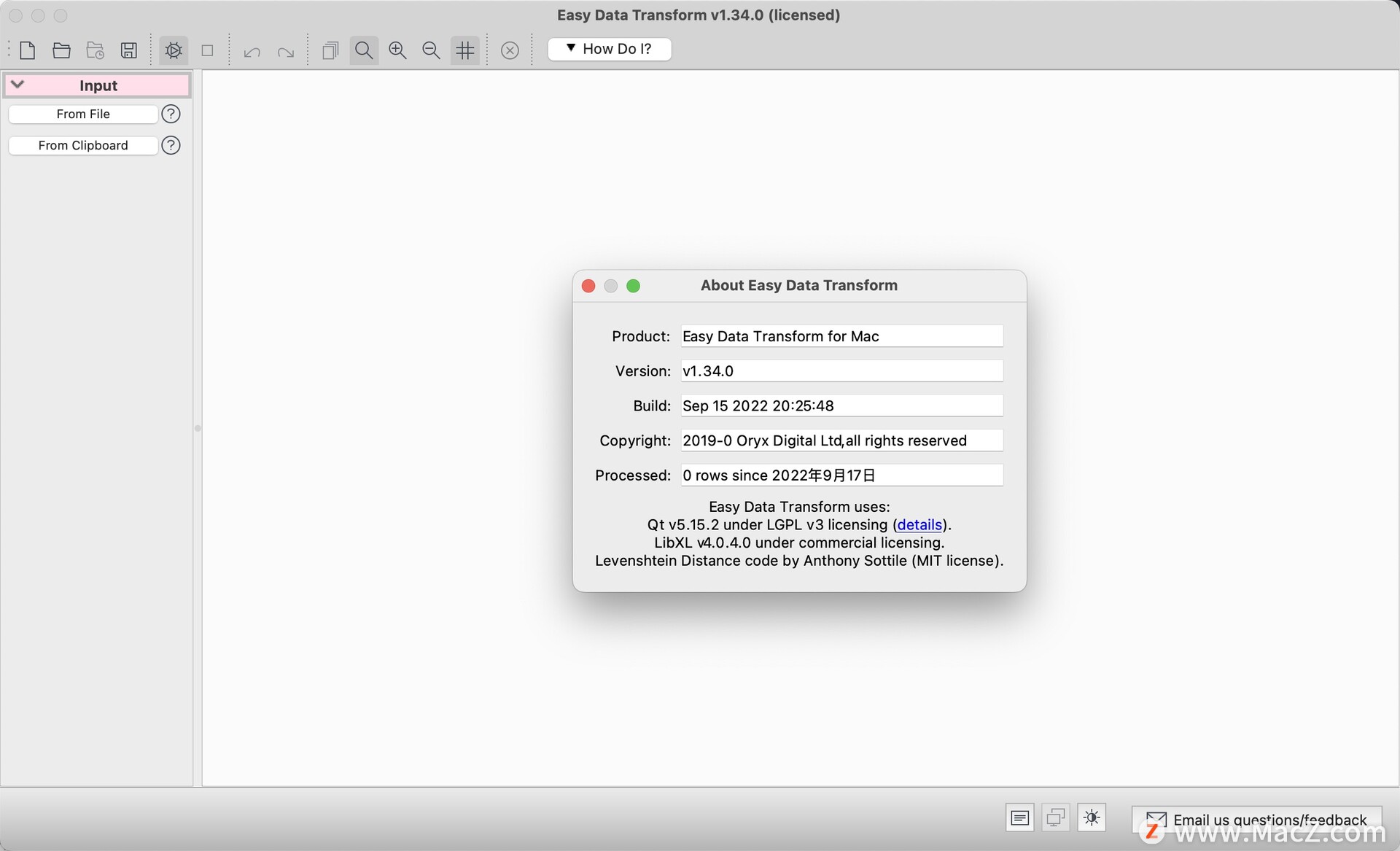Viewport: 1400px width, 851px height.
Task: Click the zoom to fit magnifier icon
Action: (x=364, y=50)
